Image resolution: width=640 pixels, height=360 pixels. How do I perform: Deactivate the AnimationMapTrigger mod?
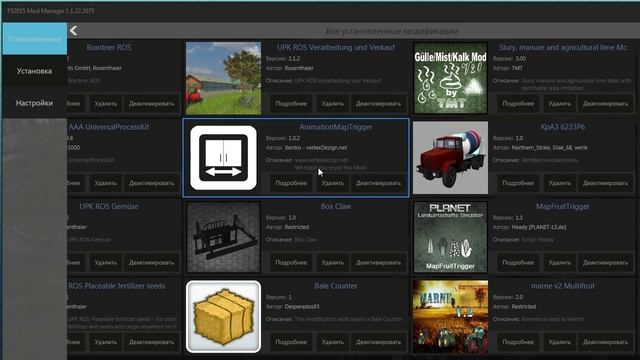(x=378, y=183)
